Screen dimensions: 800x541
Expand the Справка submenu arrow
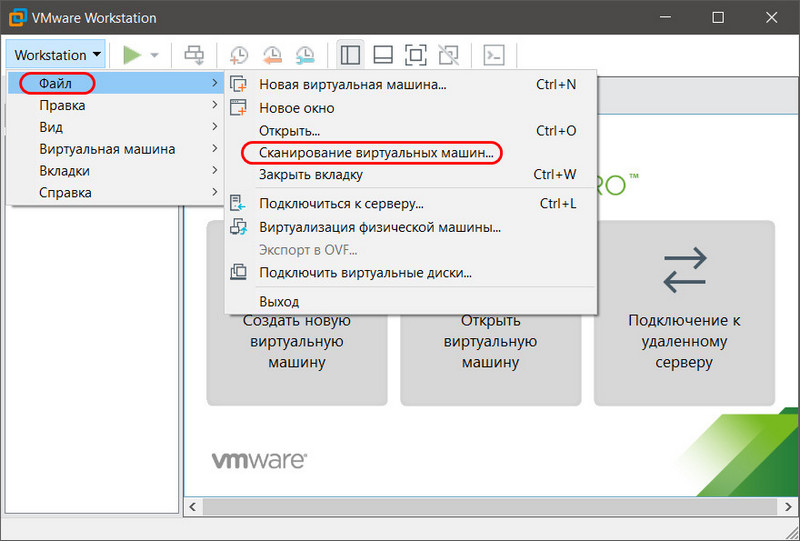coord(215,192)
